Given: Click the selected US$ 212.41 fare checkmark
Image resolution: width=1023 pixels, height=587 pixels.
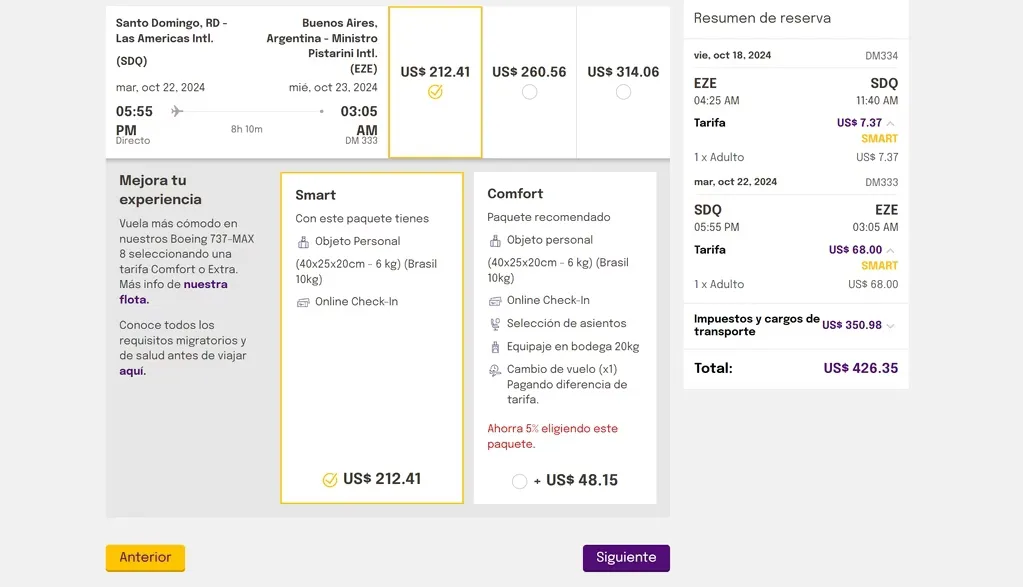Looking at the screenshot, I should [435, 92].
